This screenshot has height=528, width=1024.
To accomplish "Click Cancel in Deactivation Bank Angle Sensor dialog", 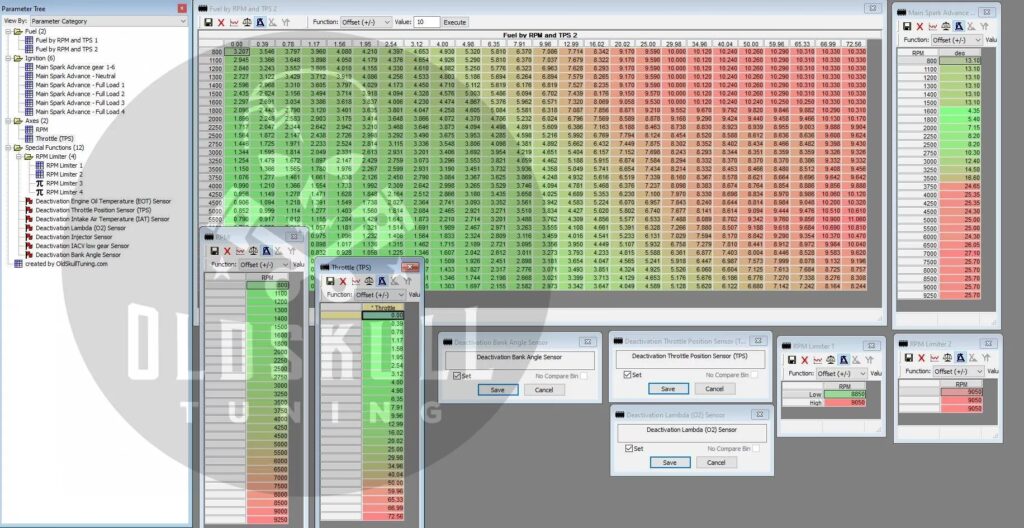I will coord(544,388).
